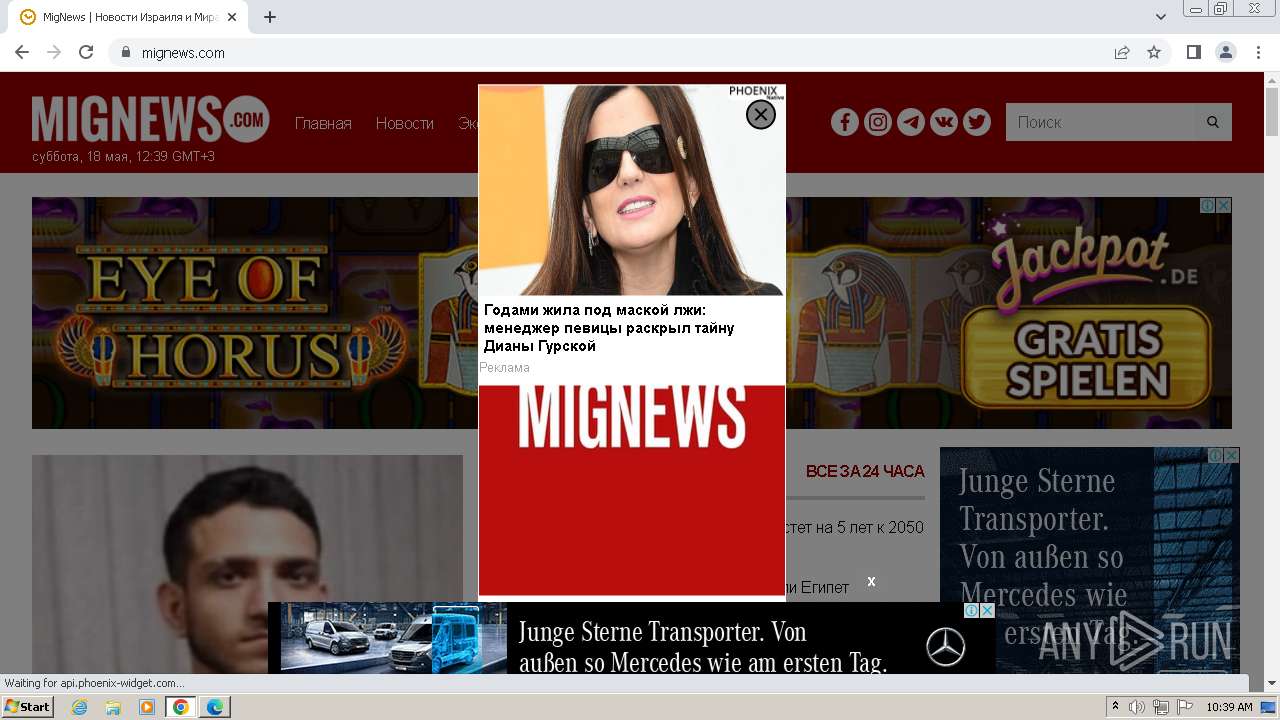The image size is (1280, 720).
Task: Click the PHOENIX native ad label
Action: point(755,92)
